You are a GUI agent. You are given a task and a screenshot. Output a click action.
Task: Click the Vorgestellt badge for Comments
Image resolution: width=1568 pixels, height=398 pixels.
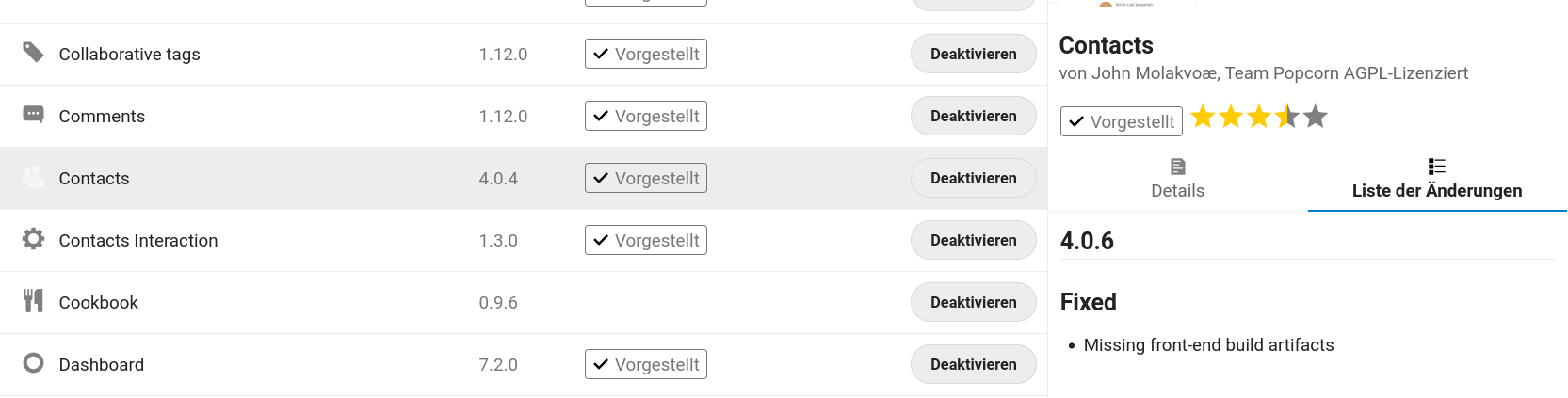tap(646, 117)
